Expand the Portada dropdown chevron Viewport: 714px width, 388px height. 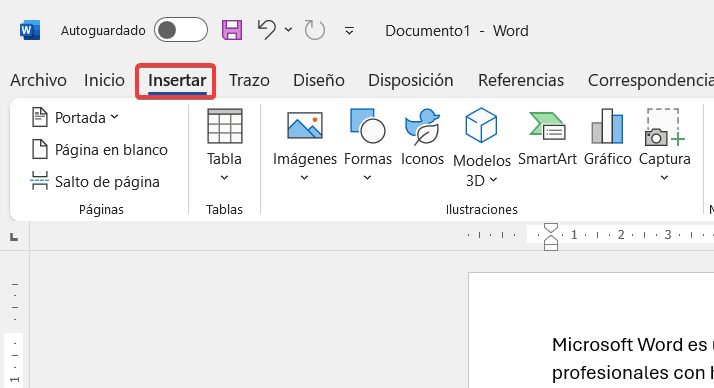click(x=114, y=117)
